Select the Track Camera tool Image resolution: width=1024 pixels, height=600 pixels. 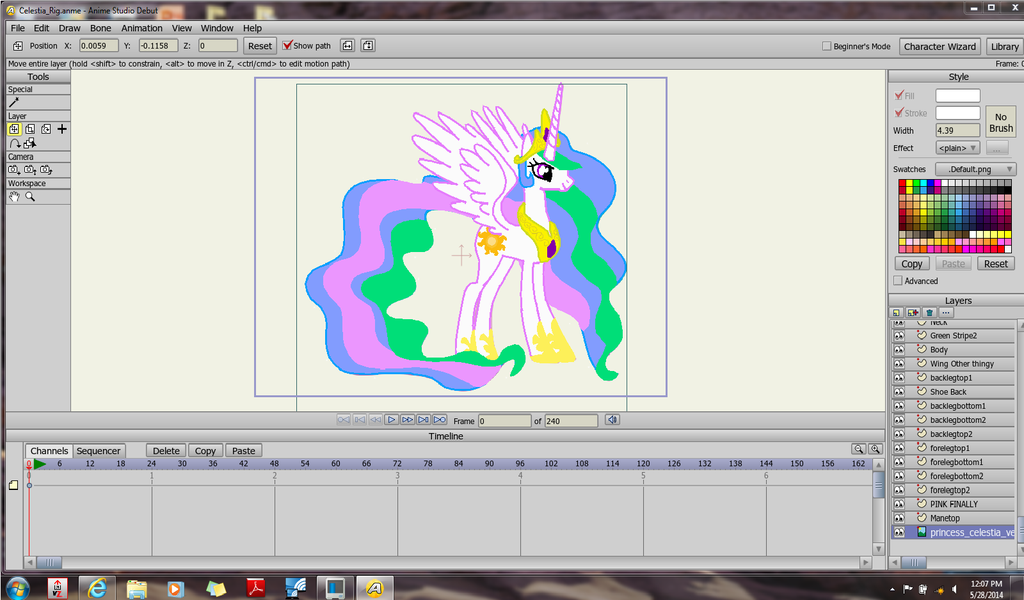(14, 170)
